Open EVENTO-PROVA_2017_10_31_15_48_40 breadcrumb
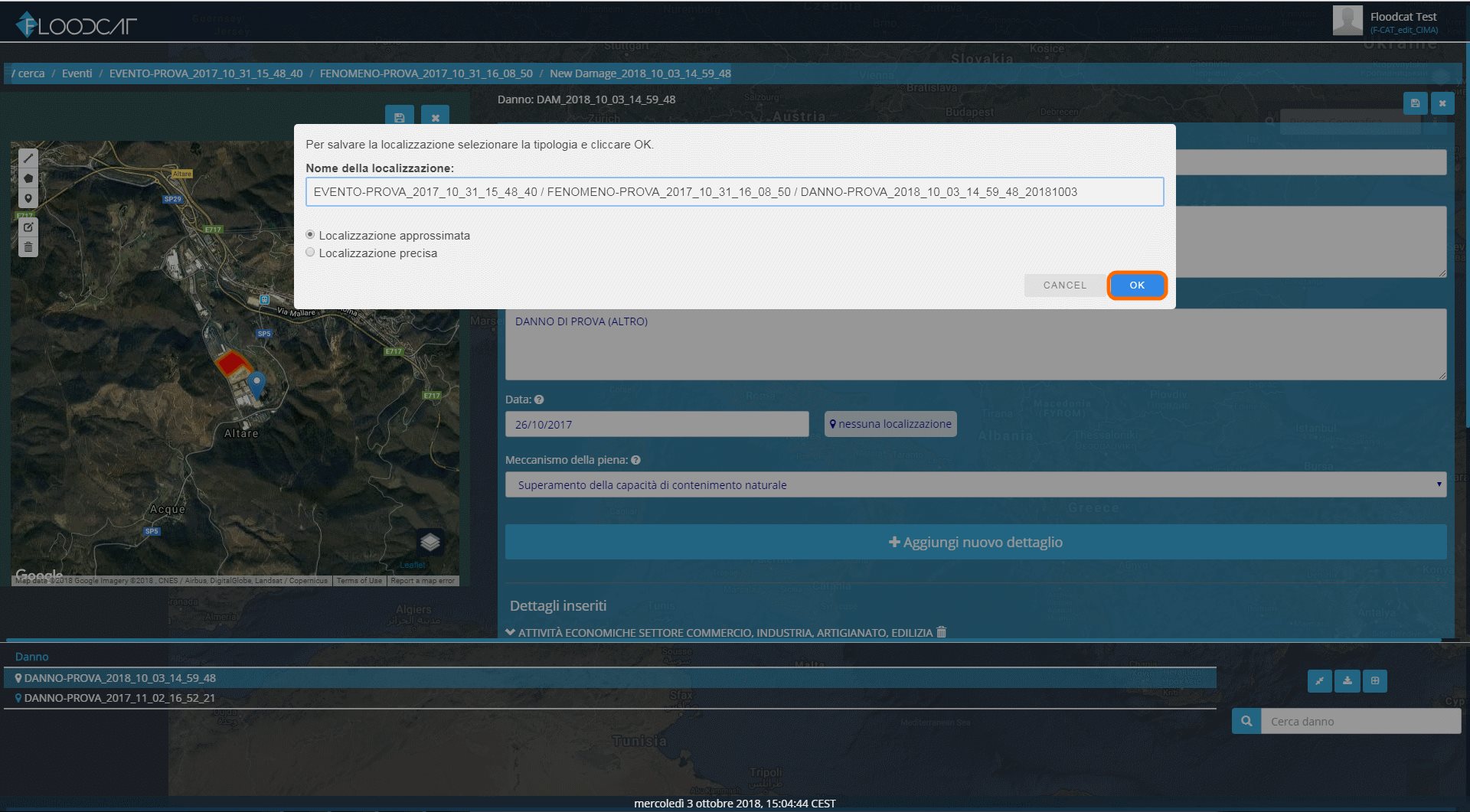 pos(206,73)
